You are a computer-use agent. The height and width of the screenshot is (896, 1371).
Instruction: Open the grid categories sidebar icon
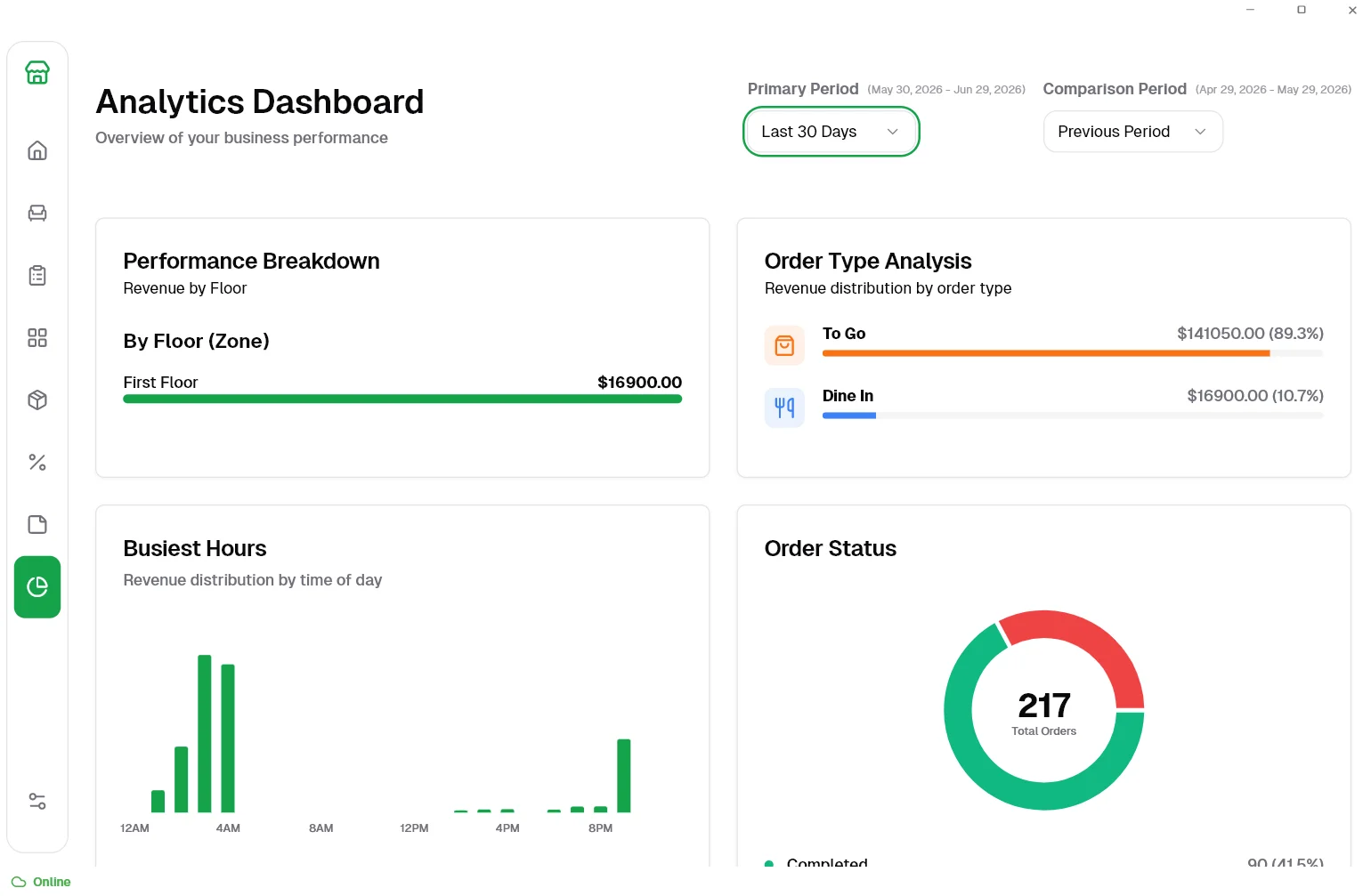point(37,337)
